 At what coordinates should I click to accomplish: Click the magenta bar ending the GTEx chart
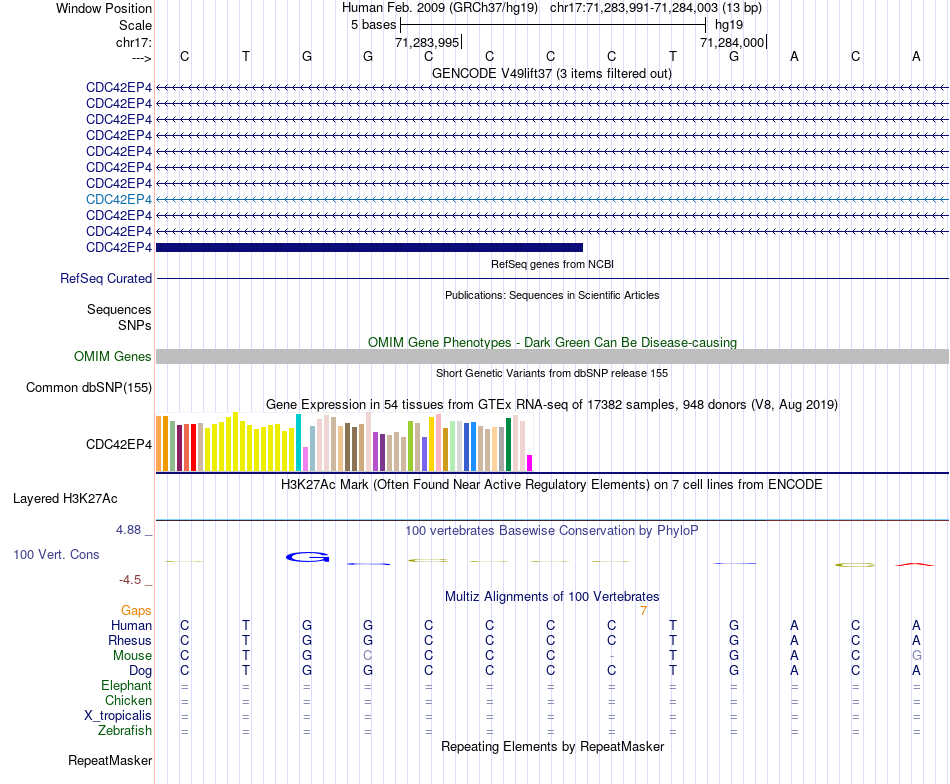pos(530,463)
